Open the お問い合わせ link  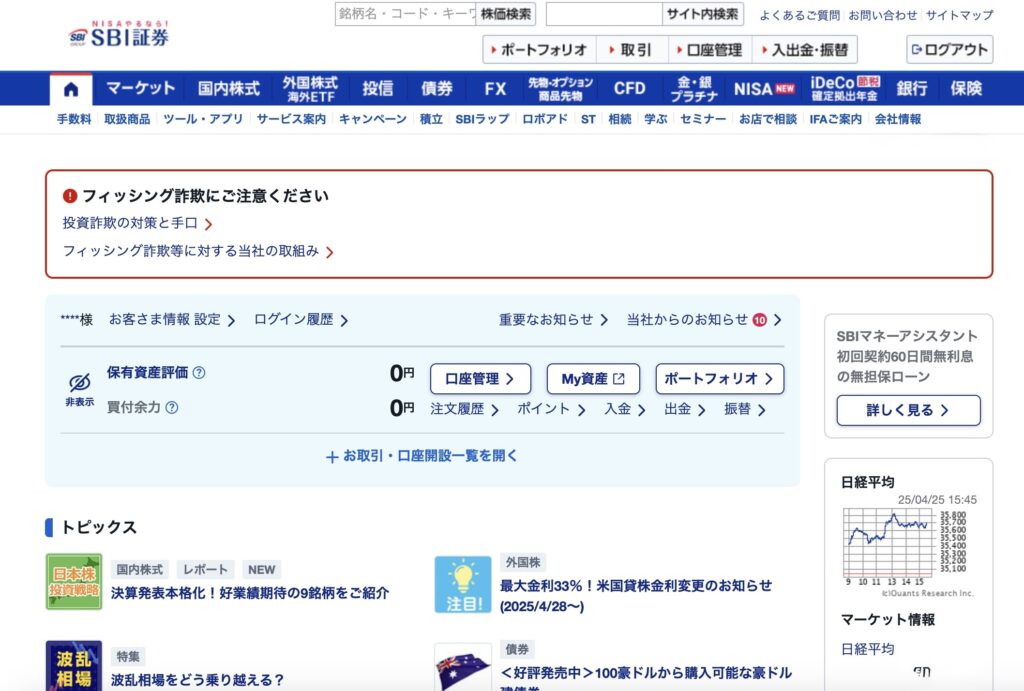883,15
